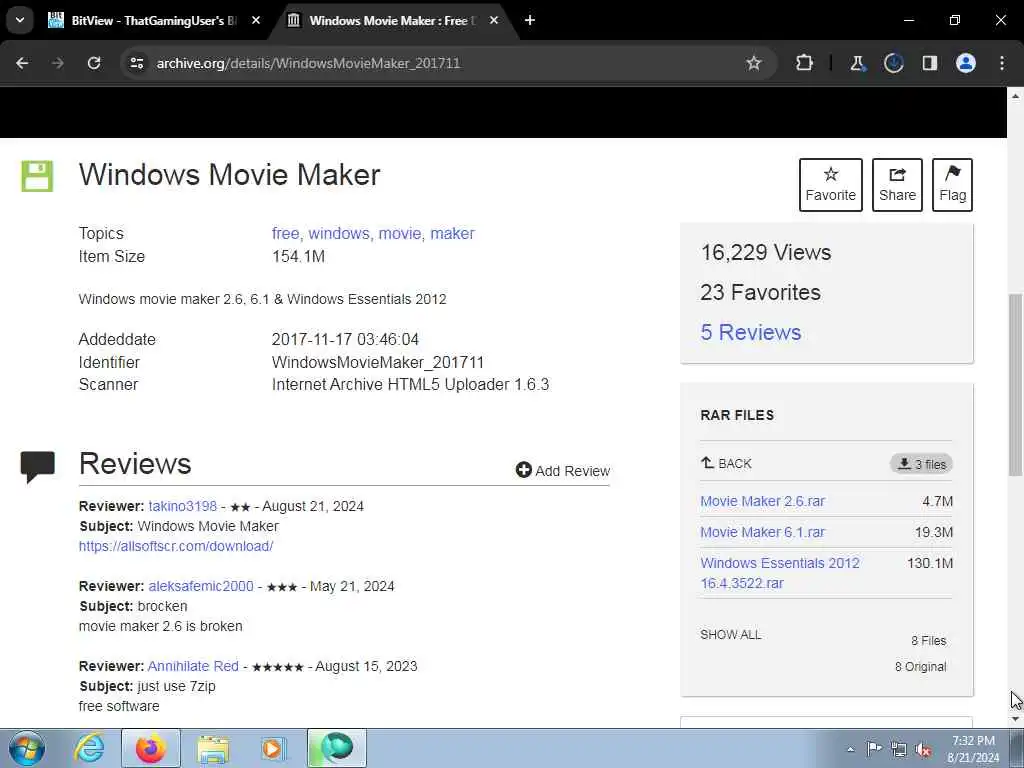This screenshot has height=768, width=1024.
Task: Open Chrome Labs flask icon
Action: tap(857, 63)
